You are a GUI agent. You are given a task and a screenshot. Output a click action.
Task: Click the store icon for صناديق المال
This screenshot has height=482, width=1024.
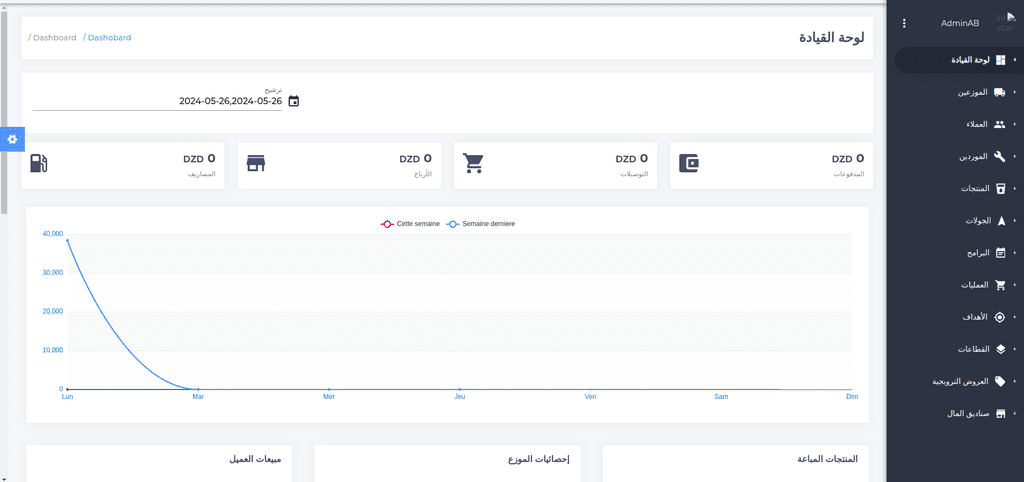point(1000,414)
